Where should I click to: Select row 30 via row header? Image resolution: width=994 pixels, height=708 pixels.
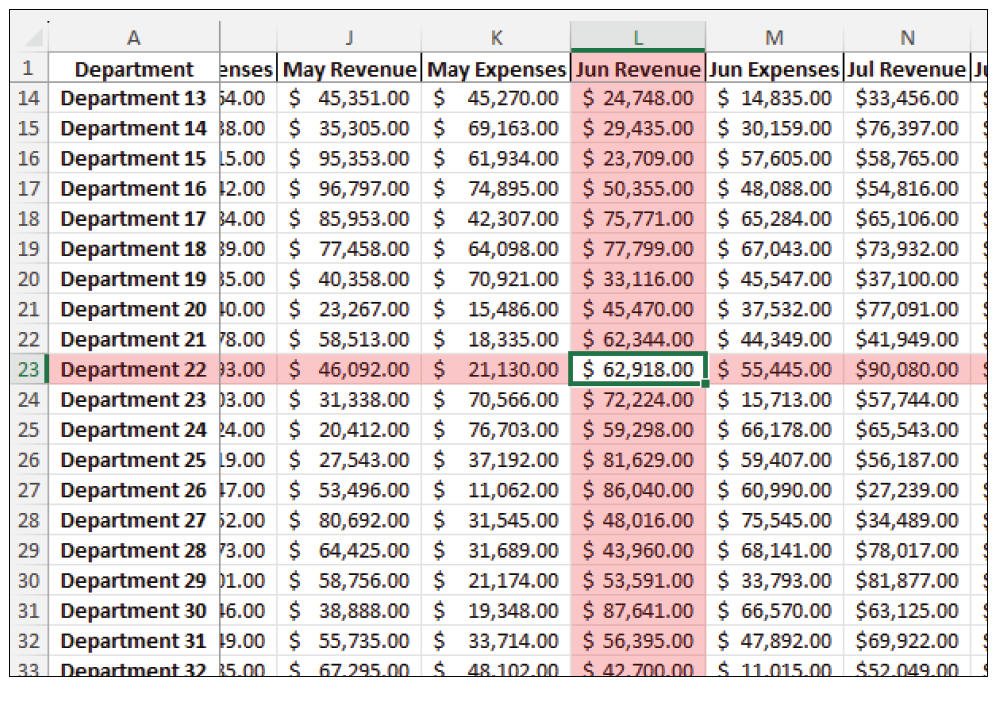point(28,581)
